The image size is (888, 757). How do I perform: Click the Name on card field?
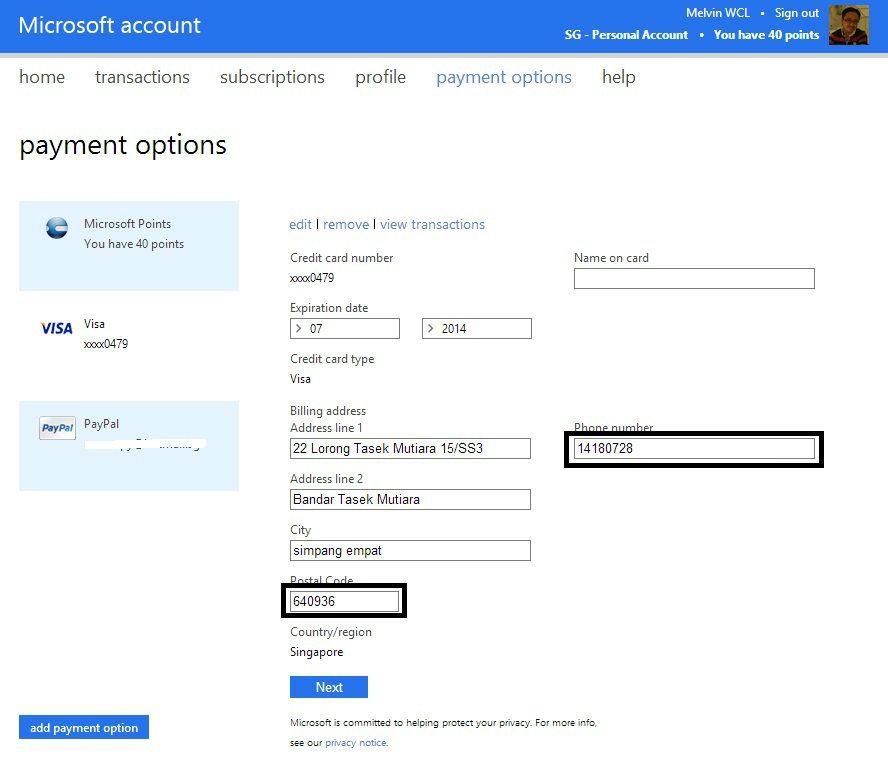(x=694, y=278)
